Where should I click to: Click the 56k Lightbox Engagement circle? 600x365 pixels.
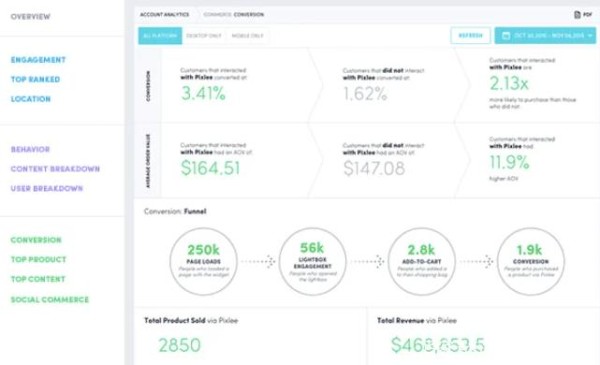pos(313,262)
